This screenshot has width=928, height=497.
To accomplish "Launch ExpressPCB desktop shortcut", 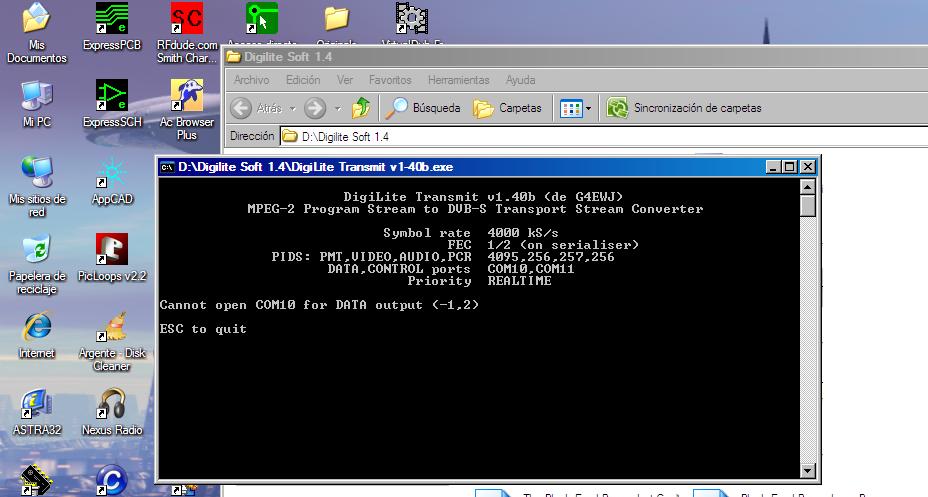I will (x=112, y=18).
